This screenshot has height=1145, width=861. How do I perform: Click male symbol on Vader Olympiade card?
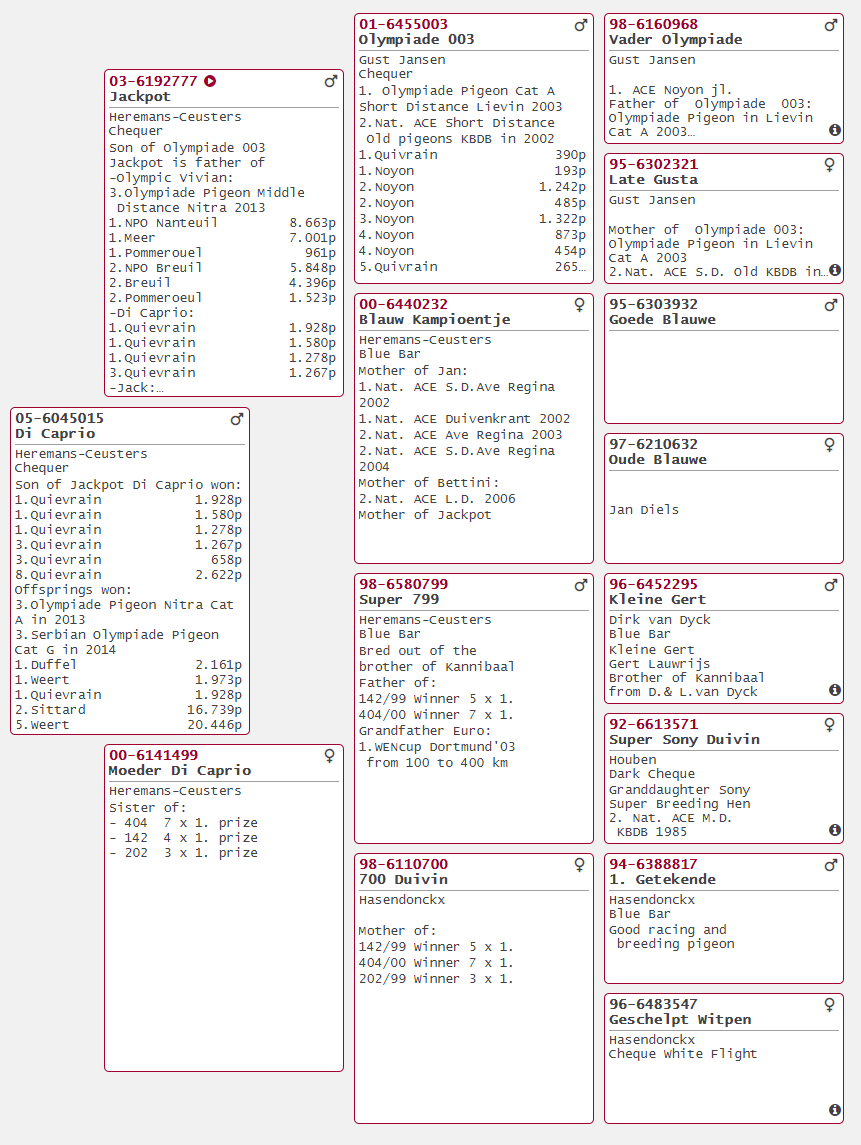click(x=830, y=26)
